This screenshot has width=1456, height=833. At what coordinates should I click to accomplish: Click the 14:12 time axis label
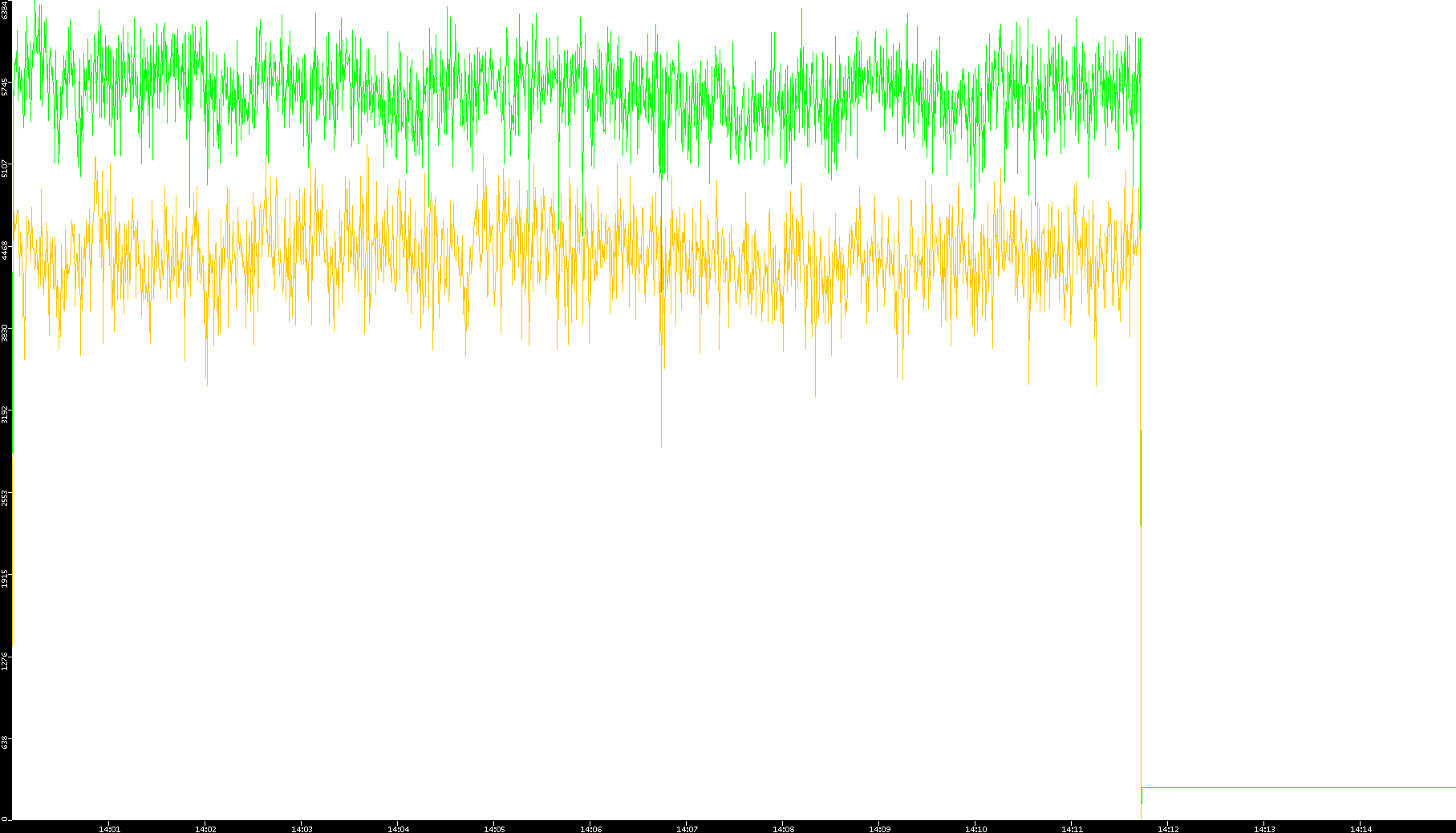1168,828
